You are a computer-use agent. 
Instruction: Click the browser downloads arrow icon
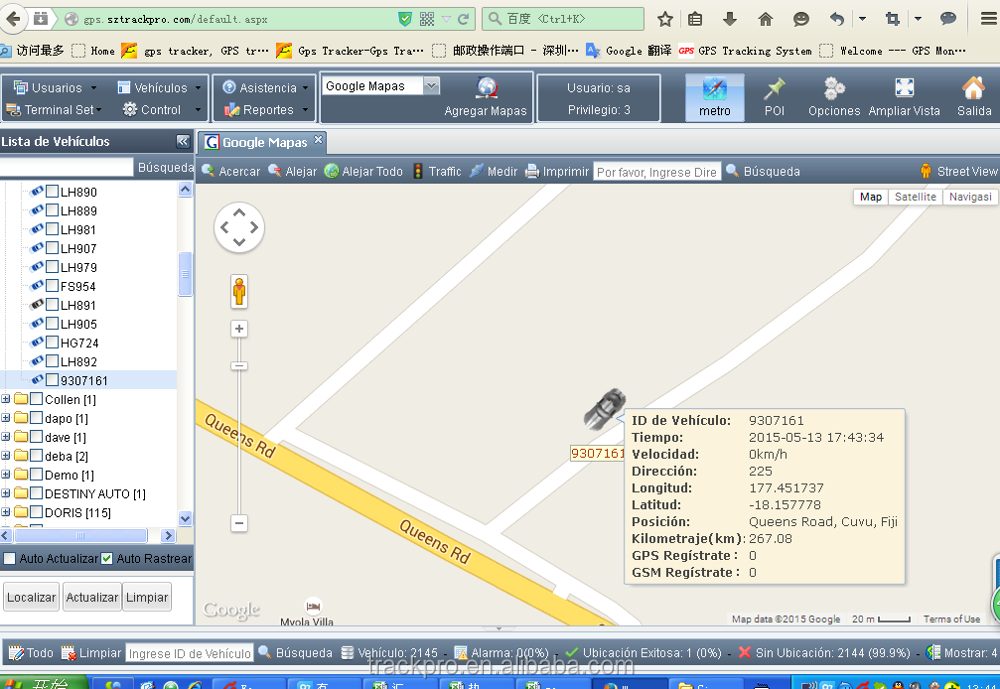[730, 19]
